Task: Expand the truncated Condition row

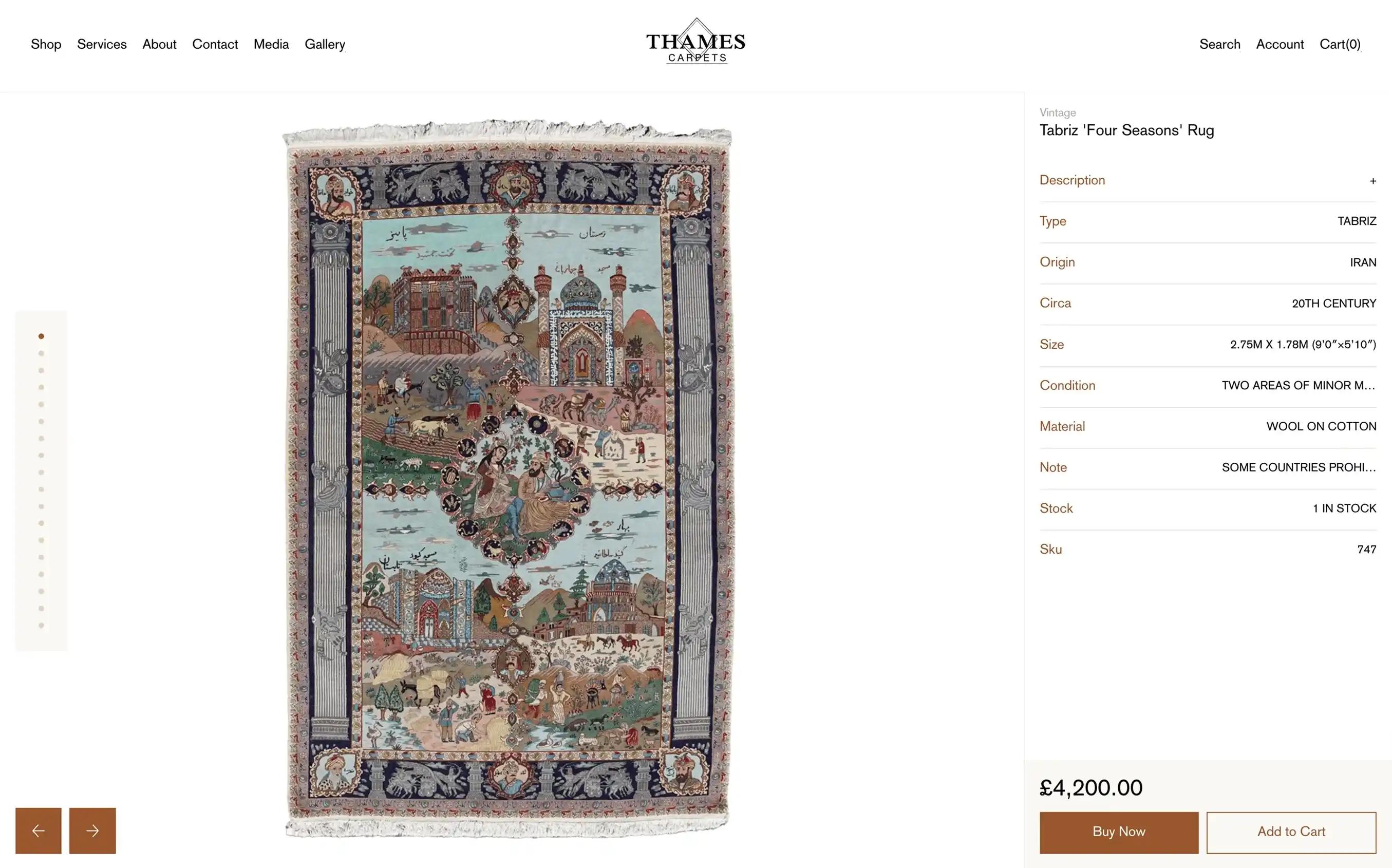Action: (1208, 385)
